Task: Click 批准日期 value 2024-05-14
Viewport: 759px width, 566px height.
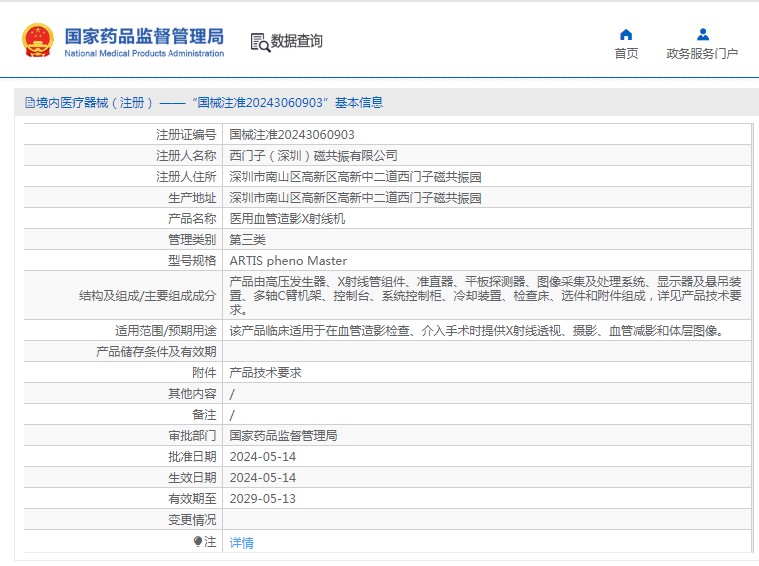Action: (263, 457)
